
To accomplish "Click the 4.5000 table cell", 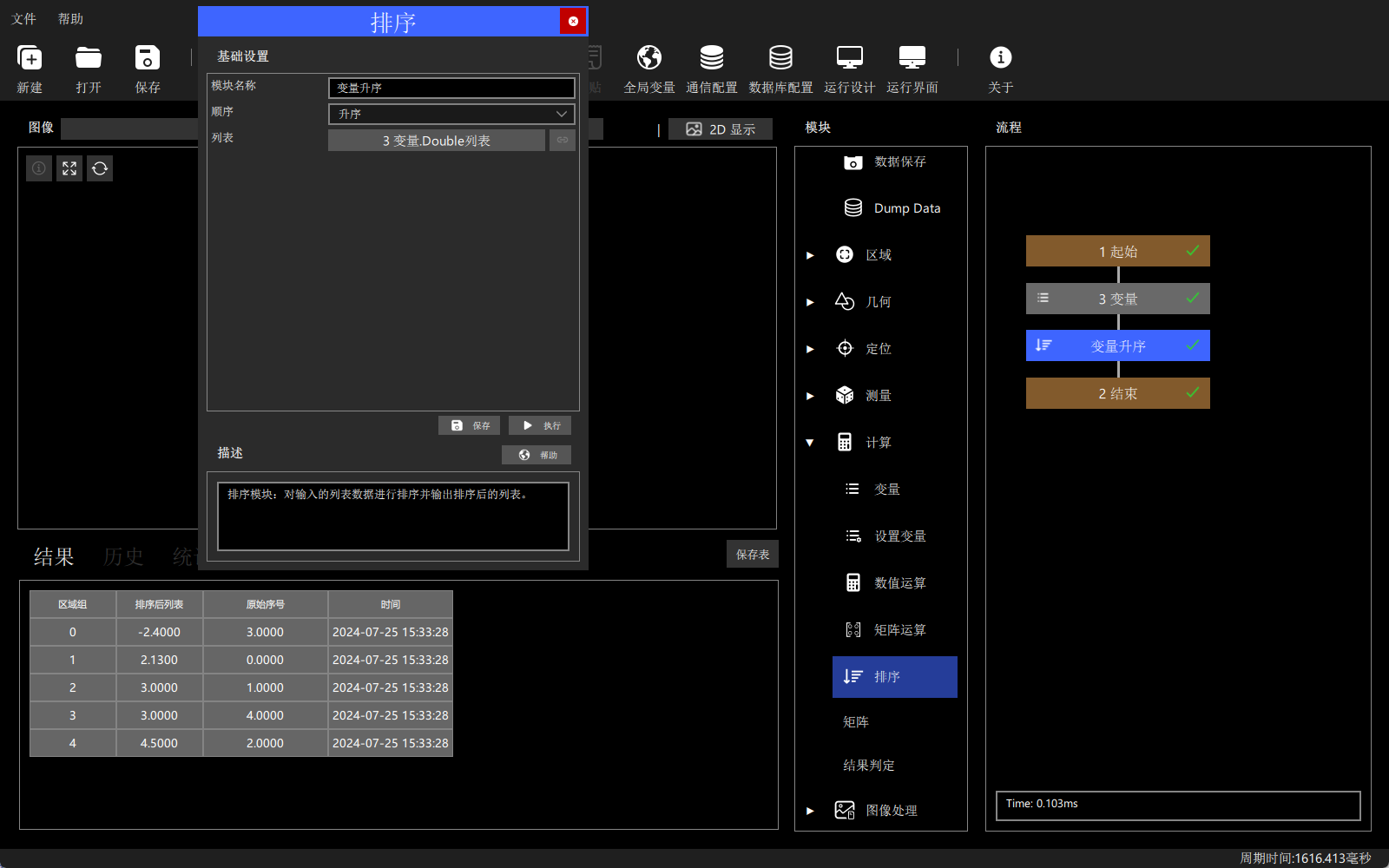I will (160, 743).
